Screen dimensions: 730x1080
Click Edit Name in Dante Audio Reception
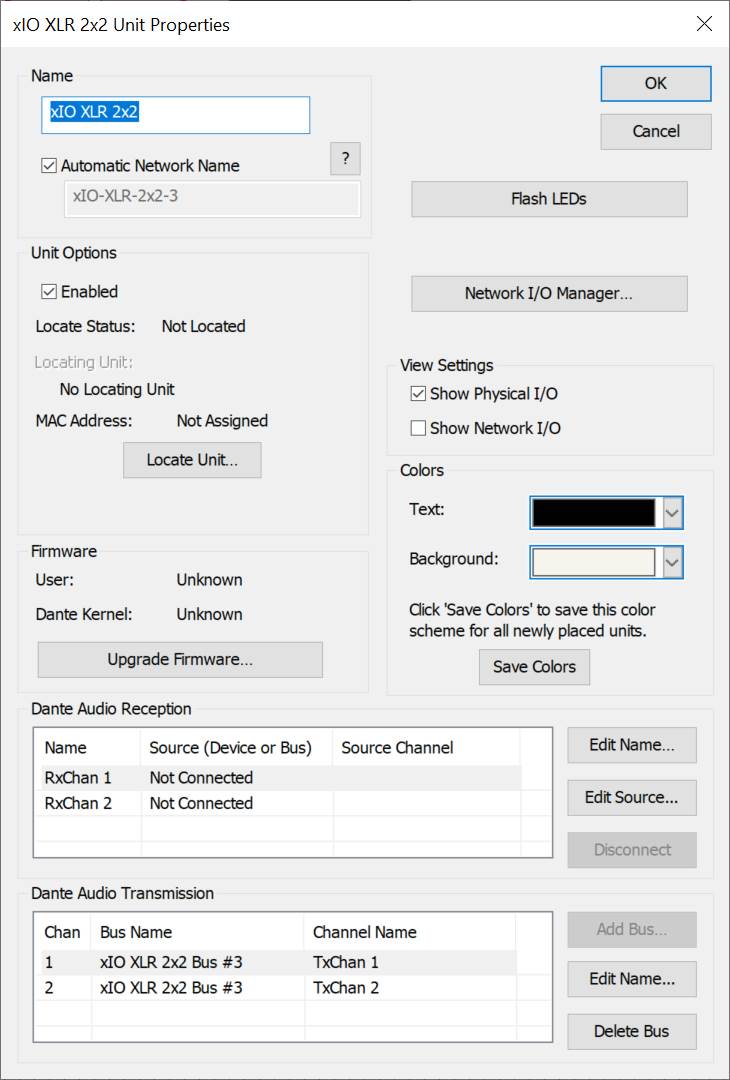[632, 745]
